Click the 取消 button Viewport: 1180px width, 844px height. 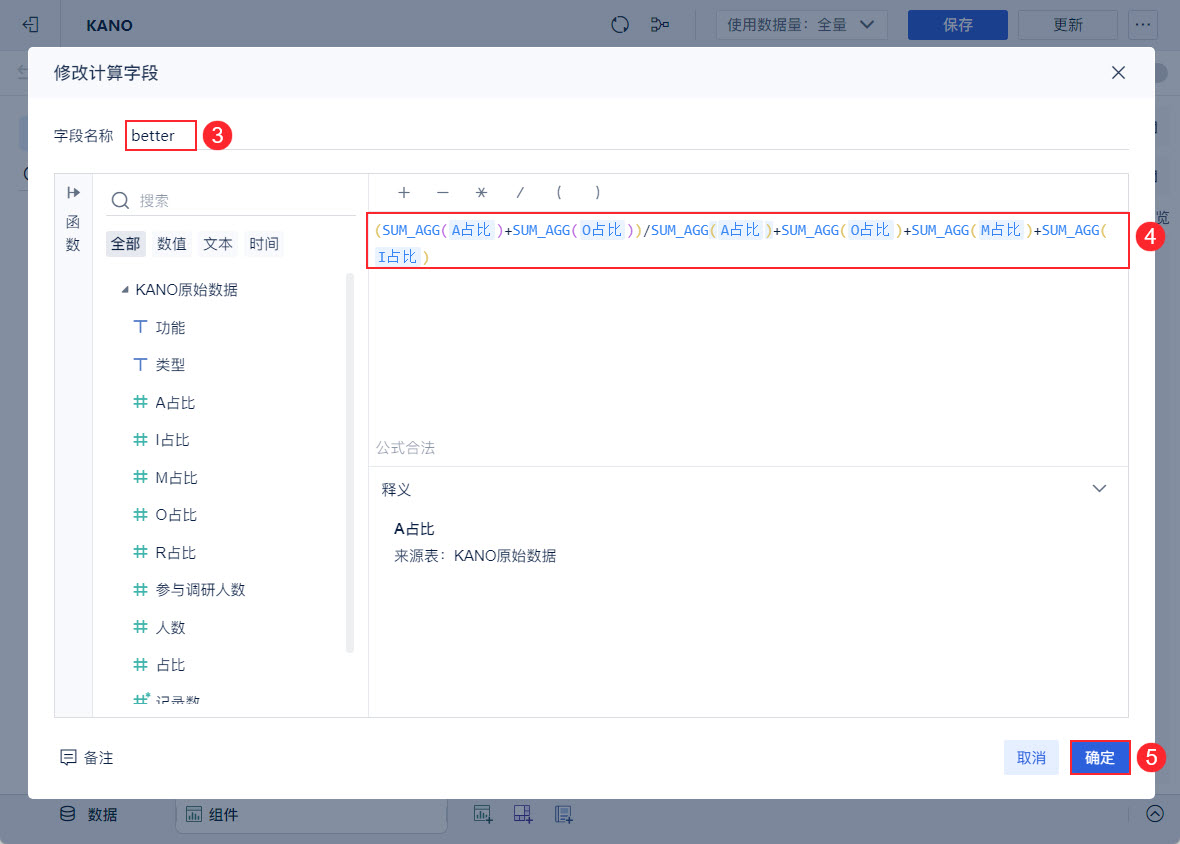(x=1031, y=757)
